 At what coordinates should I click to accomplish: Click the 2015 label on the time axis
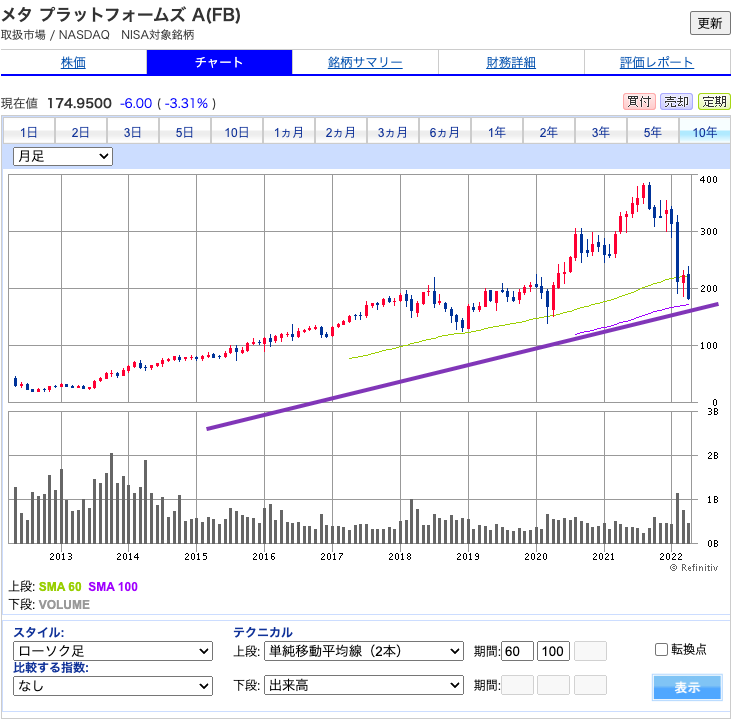tap(196, 556)
